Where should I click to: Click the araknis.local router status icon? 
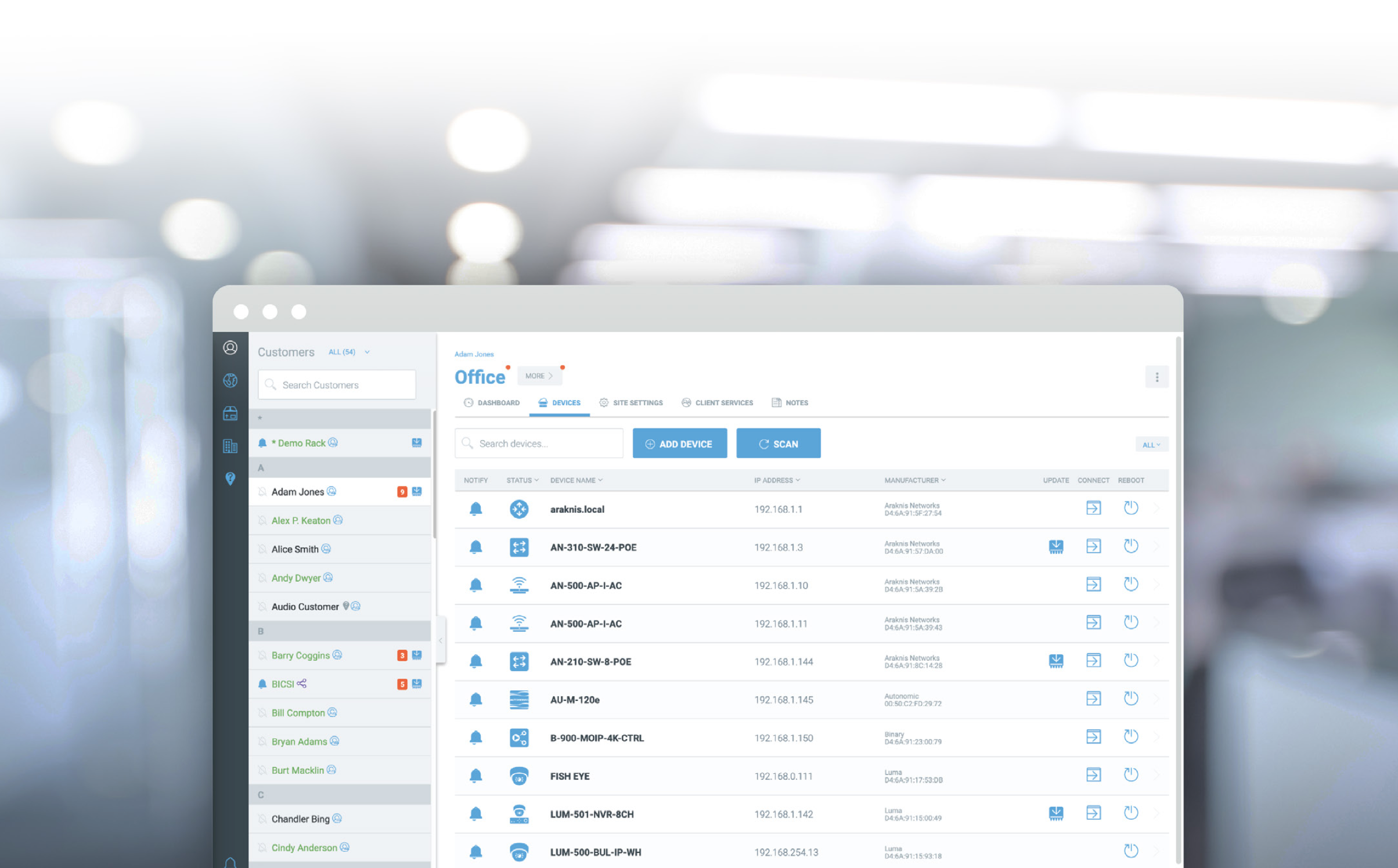click(x=519, y=509)
